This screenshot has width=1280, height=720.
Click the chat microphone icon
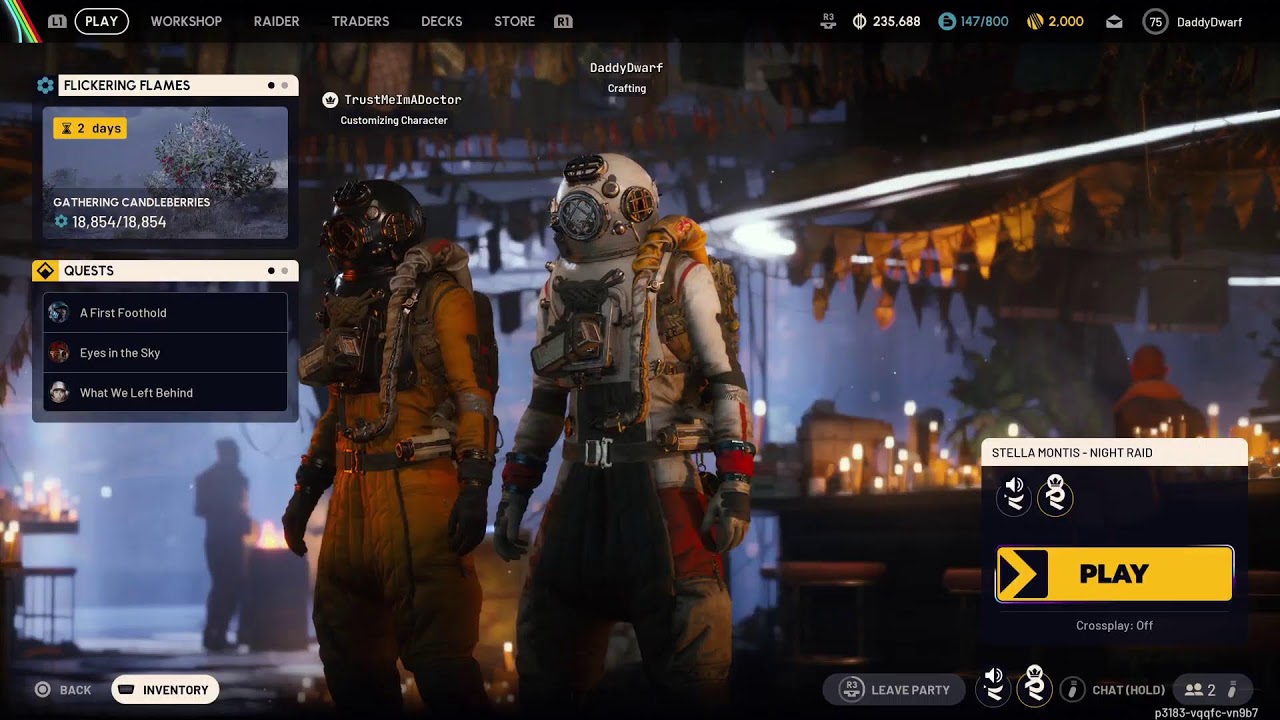pos(1072,690)
